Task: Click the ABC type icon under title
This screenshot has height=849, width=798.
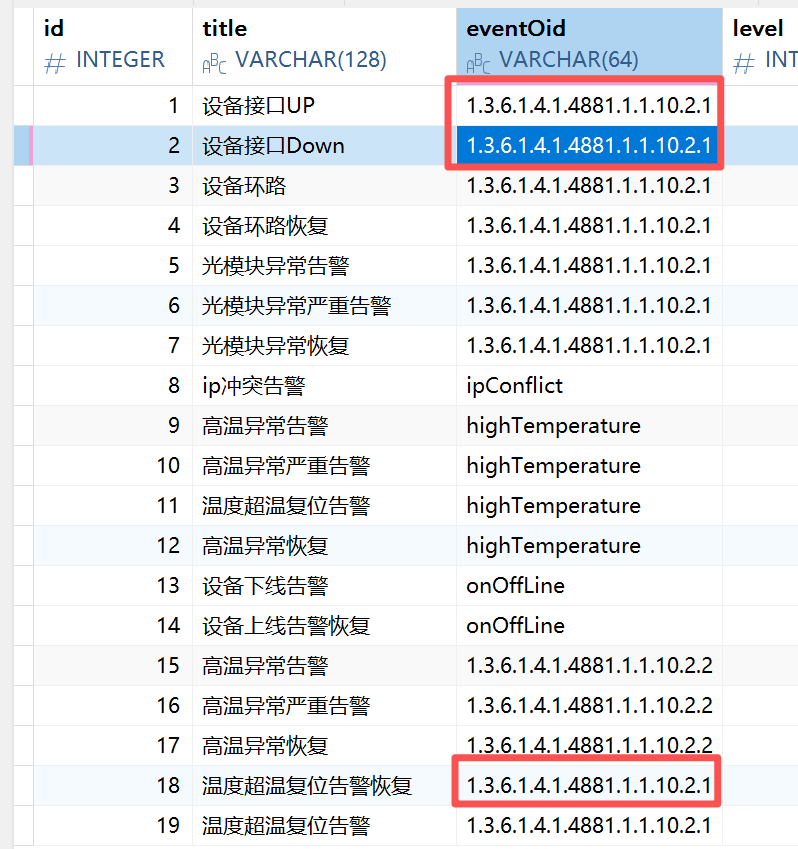Action: [214, 64]
